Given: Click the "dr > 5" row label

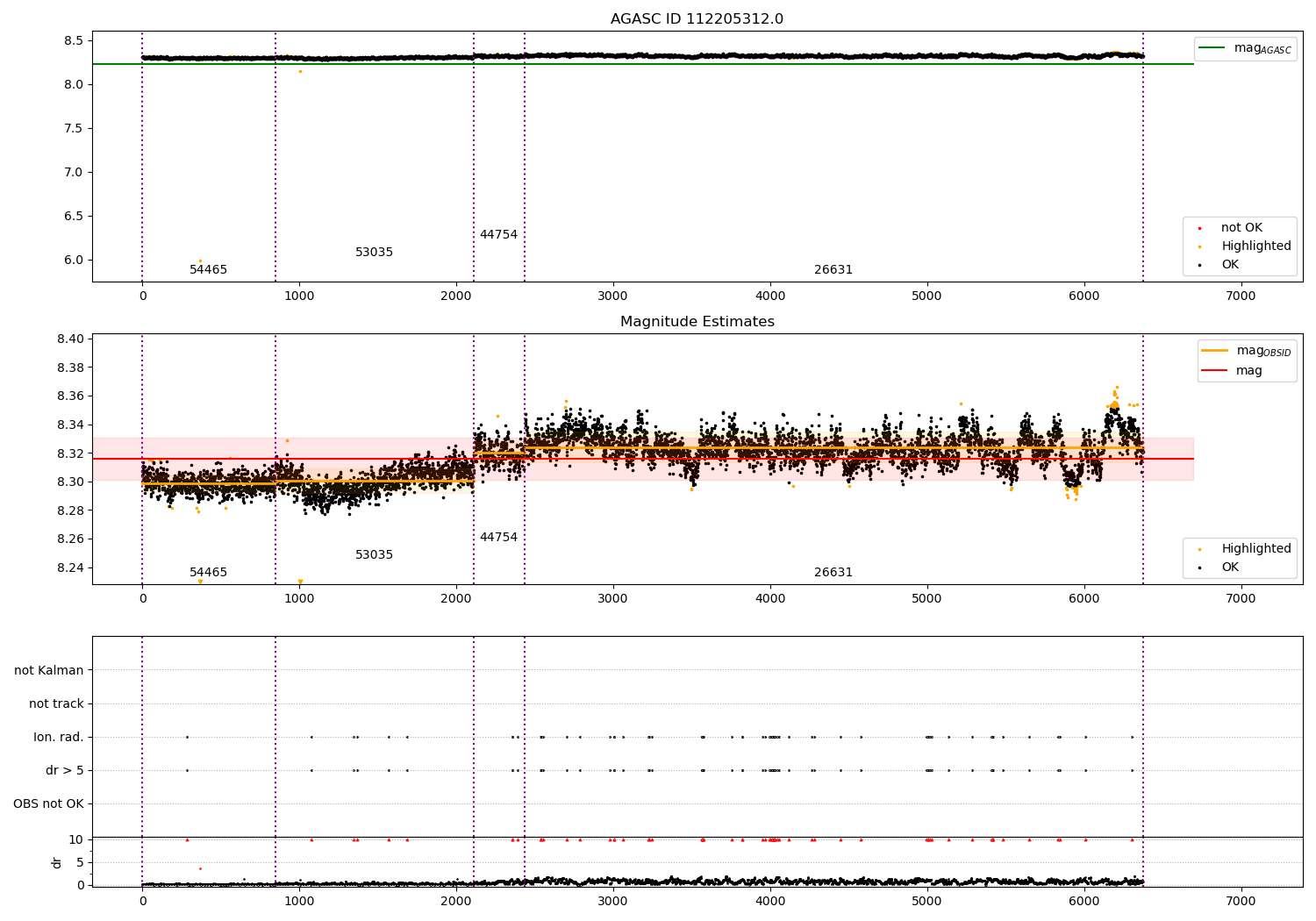Looking at the screenshot, I should pyautogui.click(x=65, y=771).
